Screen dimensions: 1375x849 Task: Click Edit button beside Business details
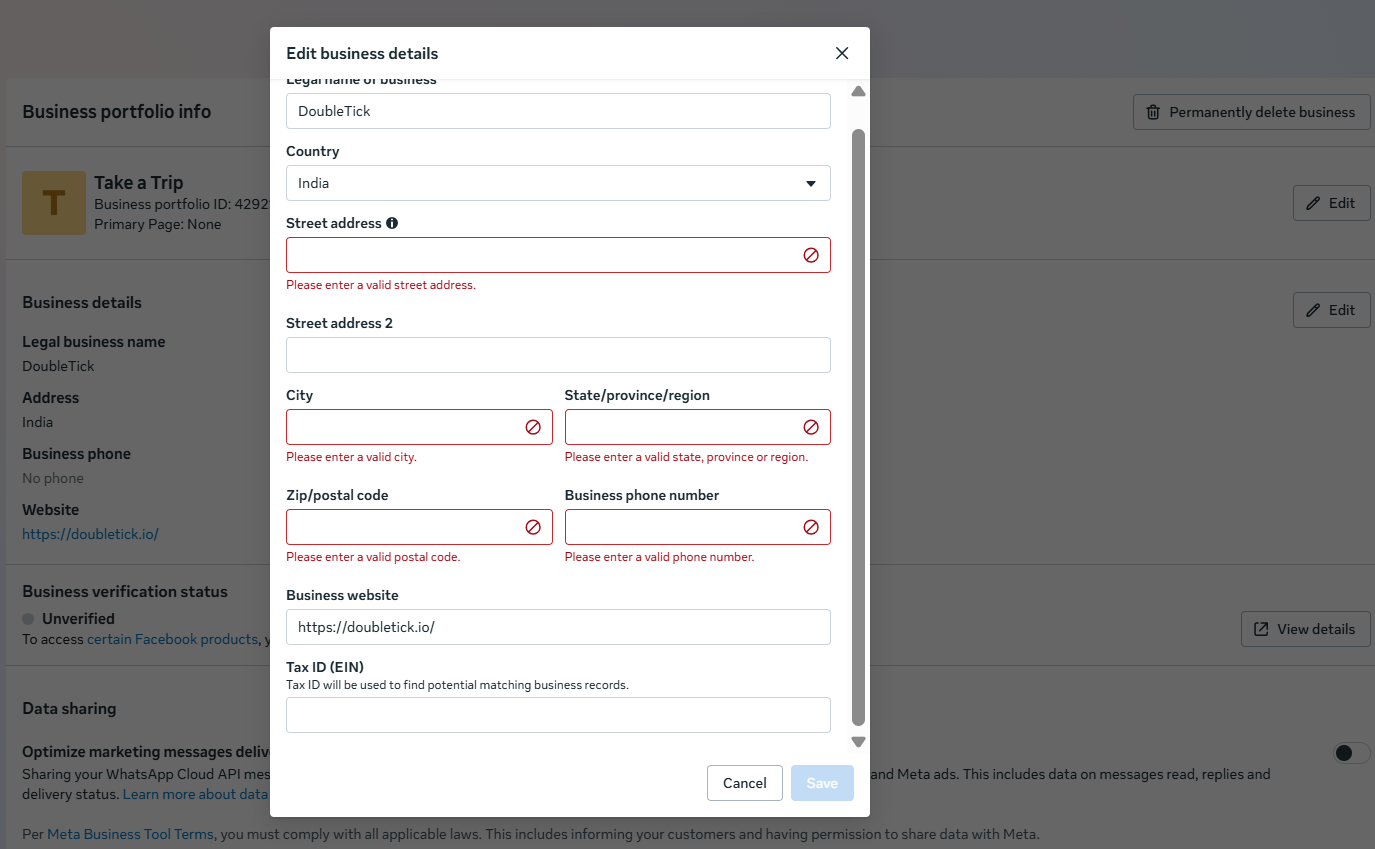click(x=1331, y=310)
